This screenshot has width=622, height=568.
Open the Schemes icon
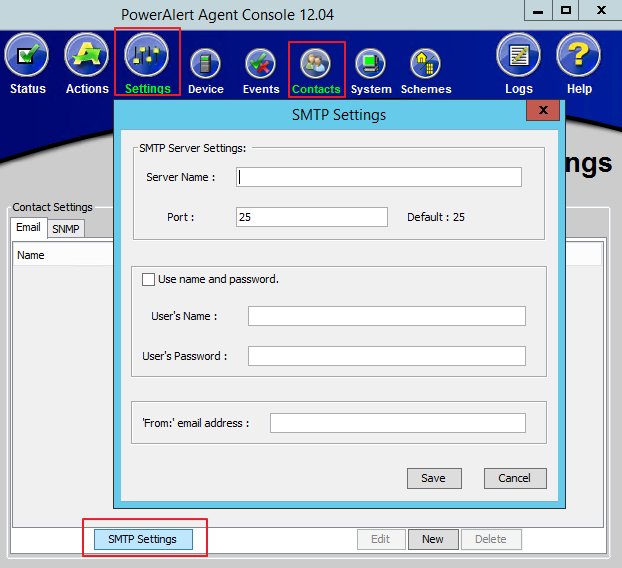425,63
